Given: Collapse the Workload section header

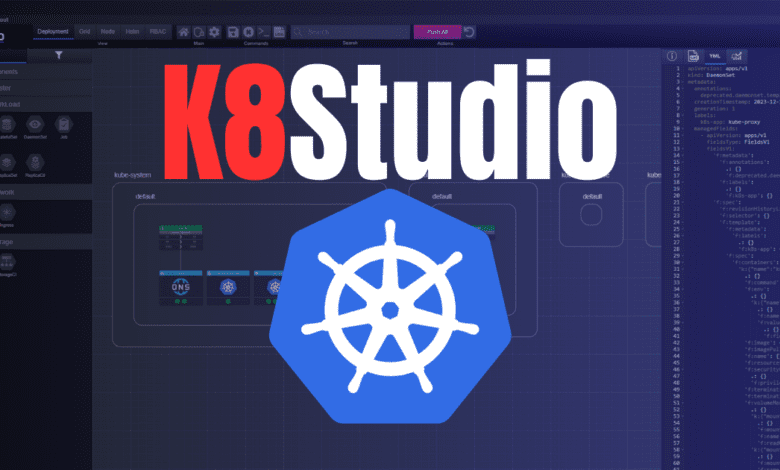Looking at the screenshot, I should point(46,104).
